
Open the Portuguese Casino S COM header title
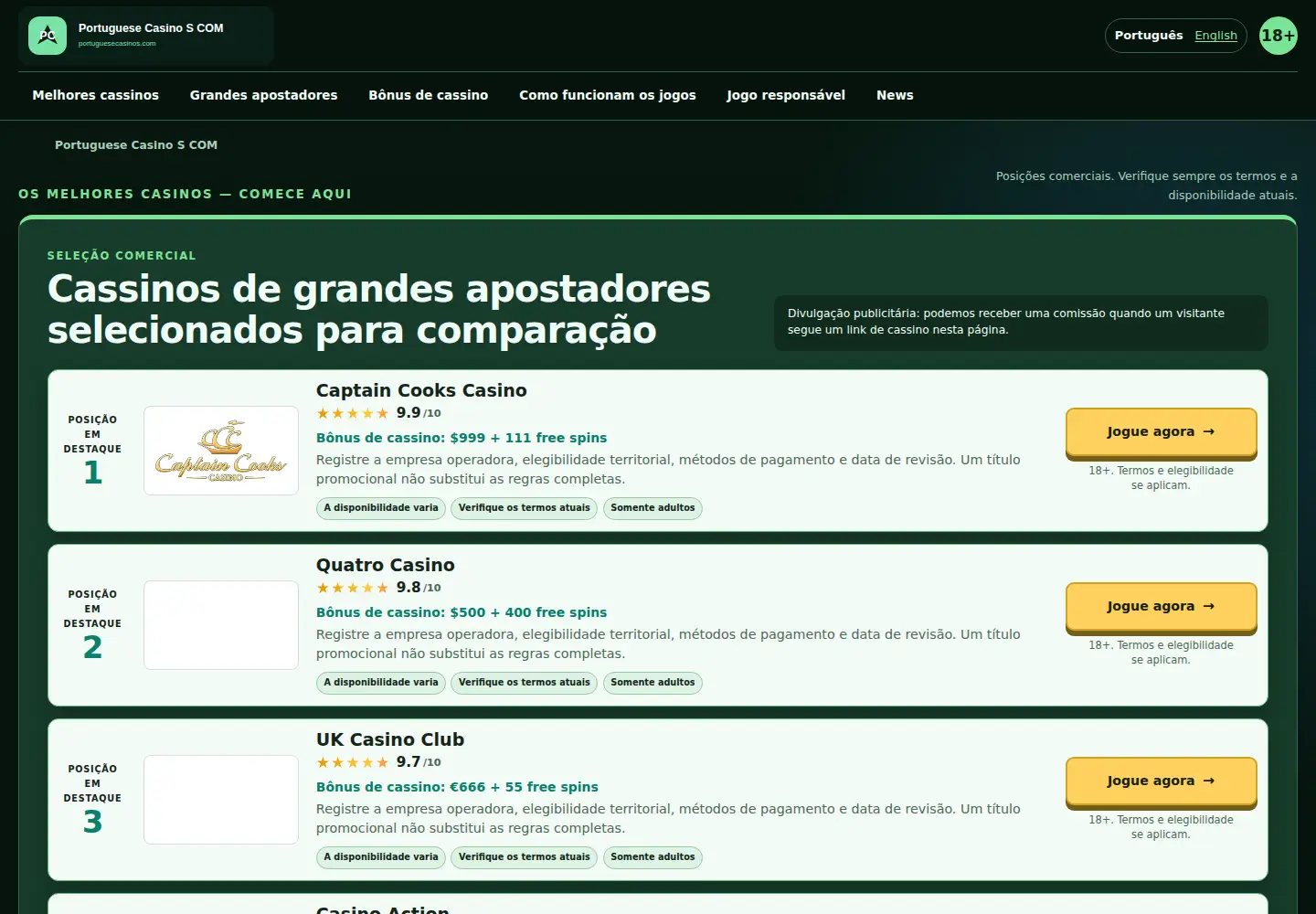[x=151, y=28]
